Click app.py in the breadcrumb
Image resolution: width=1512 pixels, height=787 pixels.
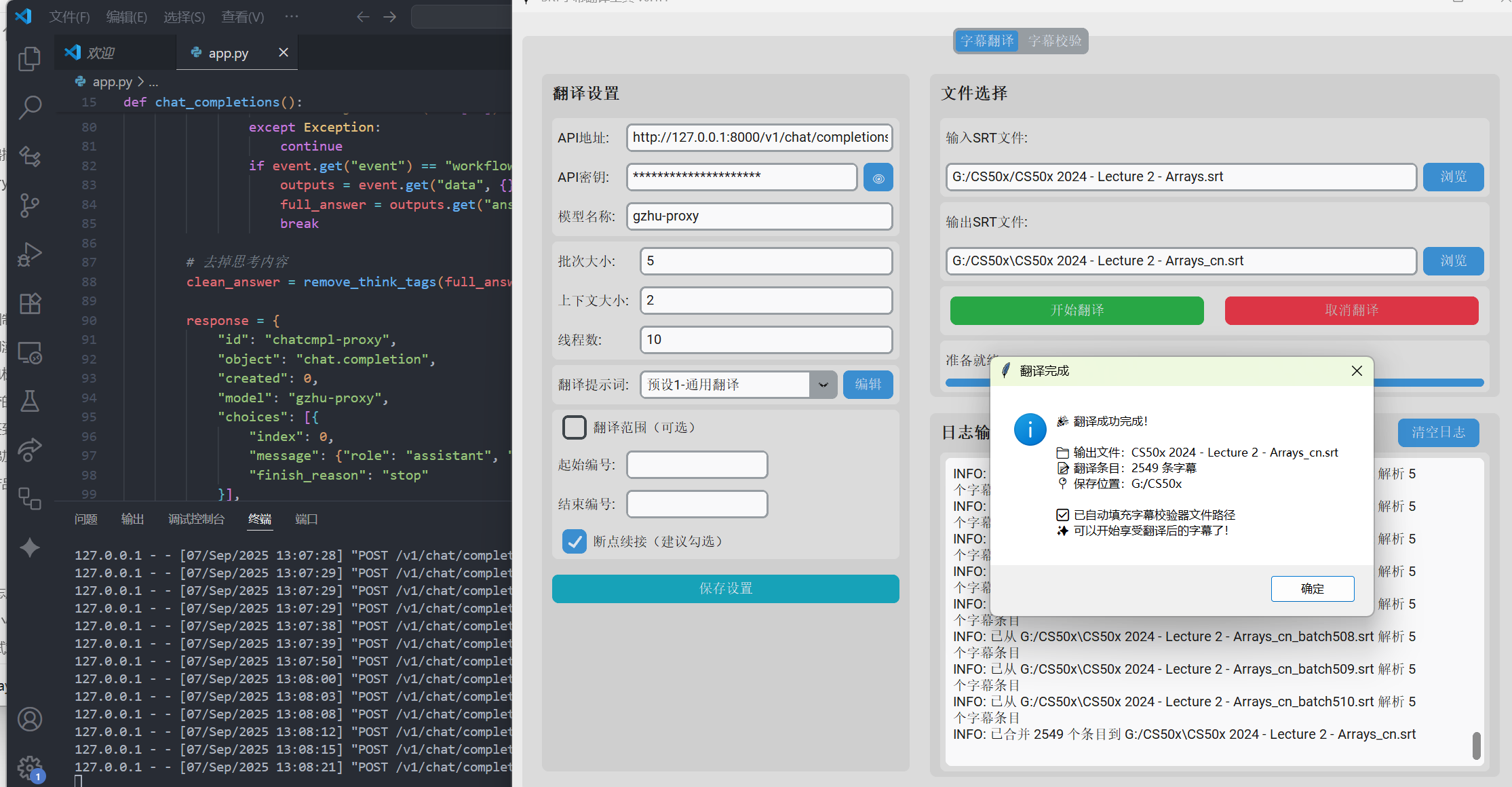point(112,81)
